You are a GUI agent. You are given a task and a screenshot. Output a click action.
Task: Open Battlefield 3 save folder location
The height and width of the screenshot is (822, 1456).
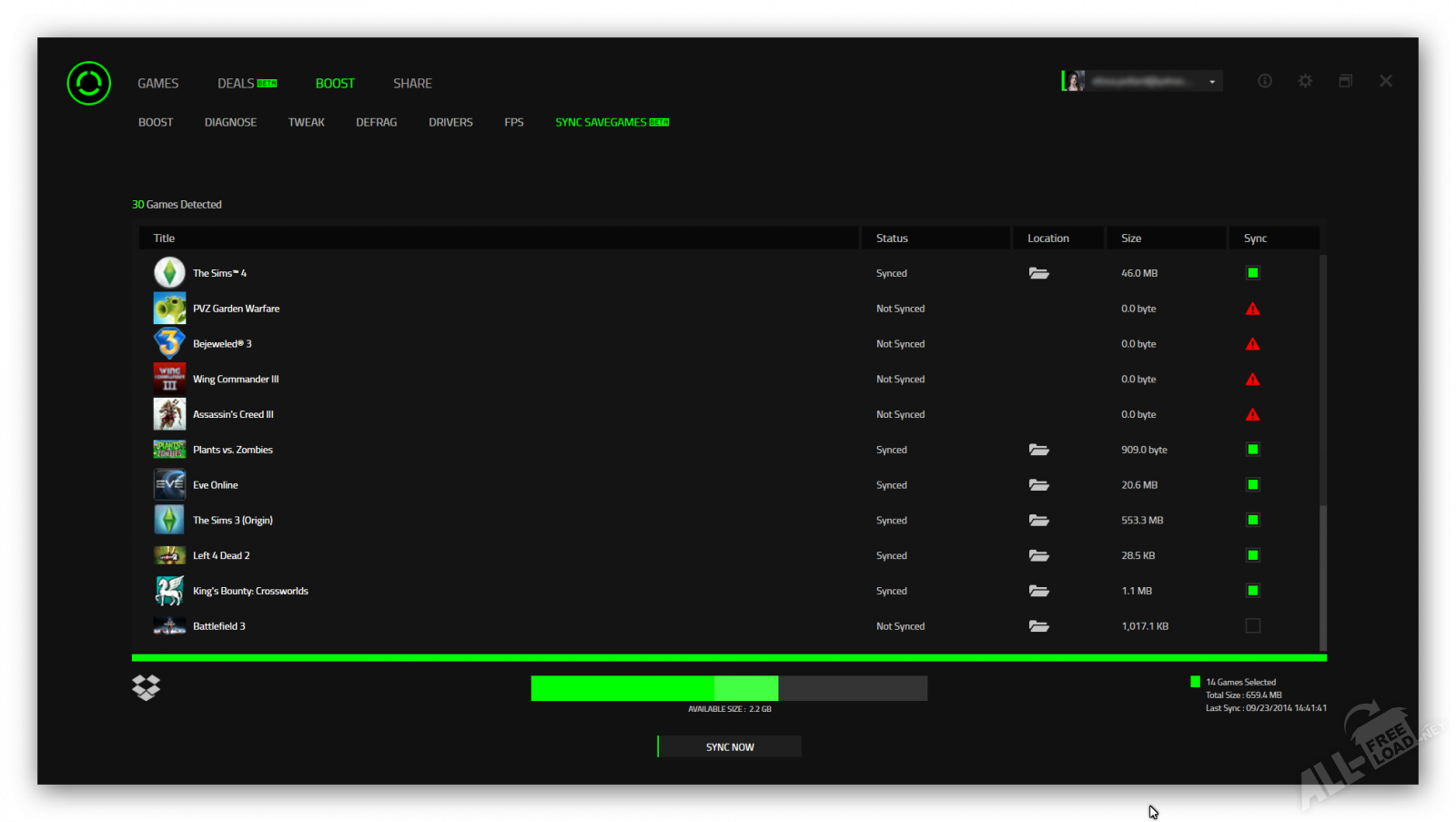[x=1038, y=626]
